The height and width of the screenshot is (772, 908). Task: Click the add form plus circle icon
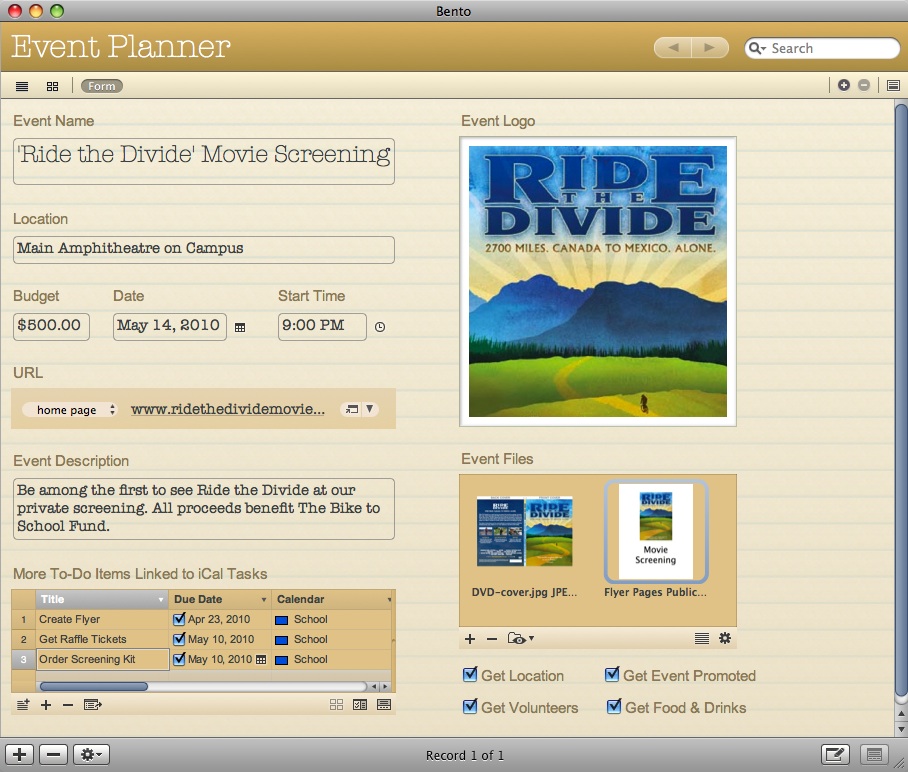(x=844, y=85)
